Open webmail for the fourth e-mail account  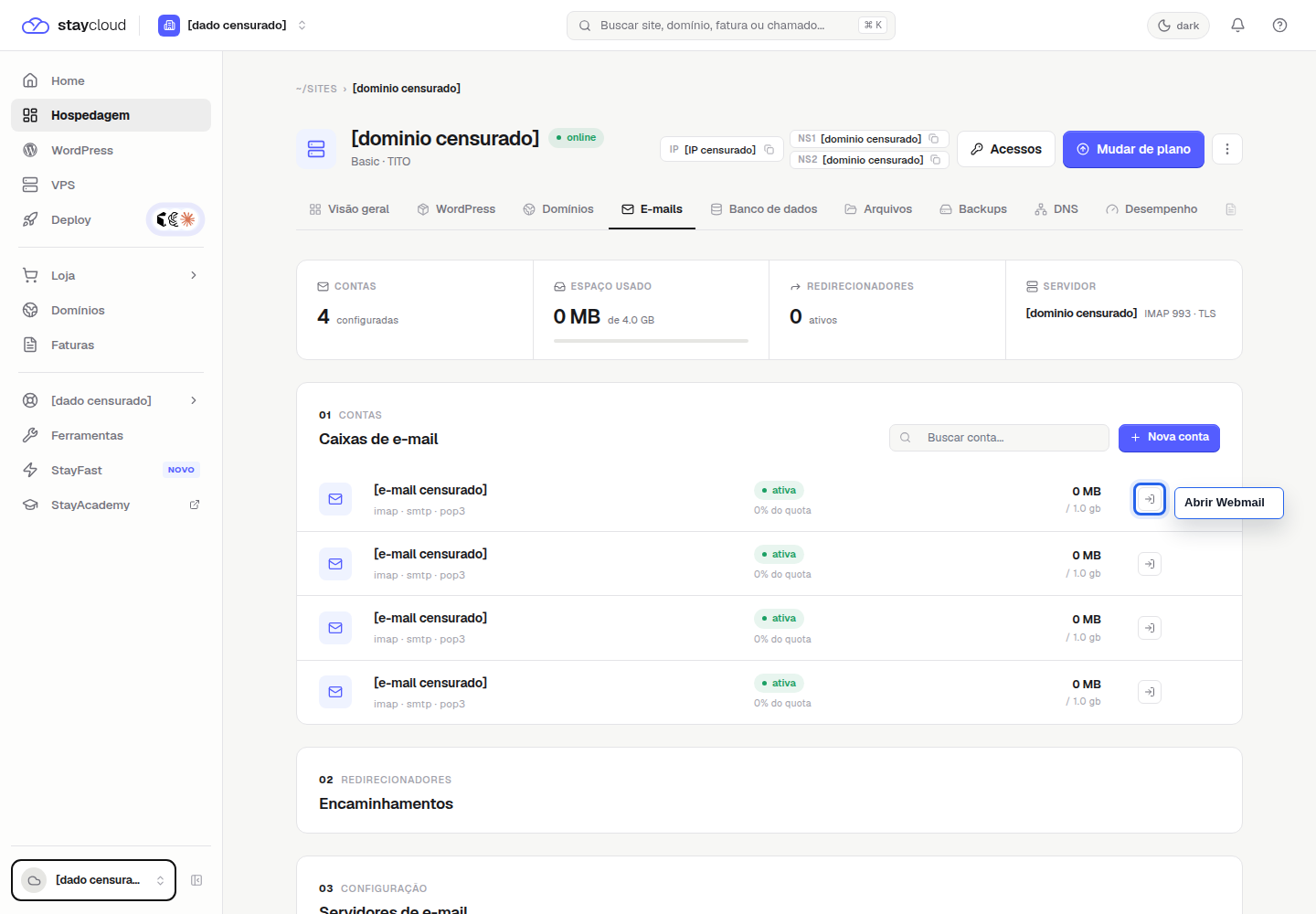coord(1150,692)
